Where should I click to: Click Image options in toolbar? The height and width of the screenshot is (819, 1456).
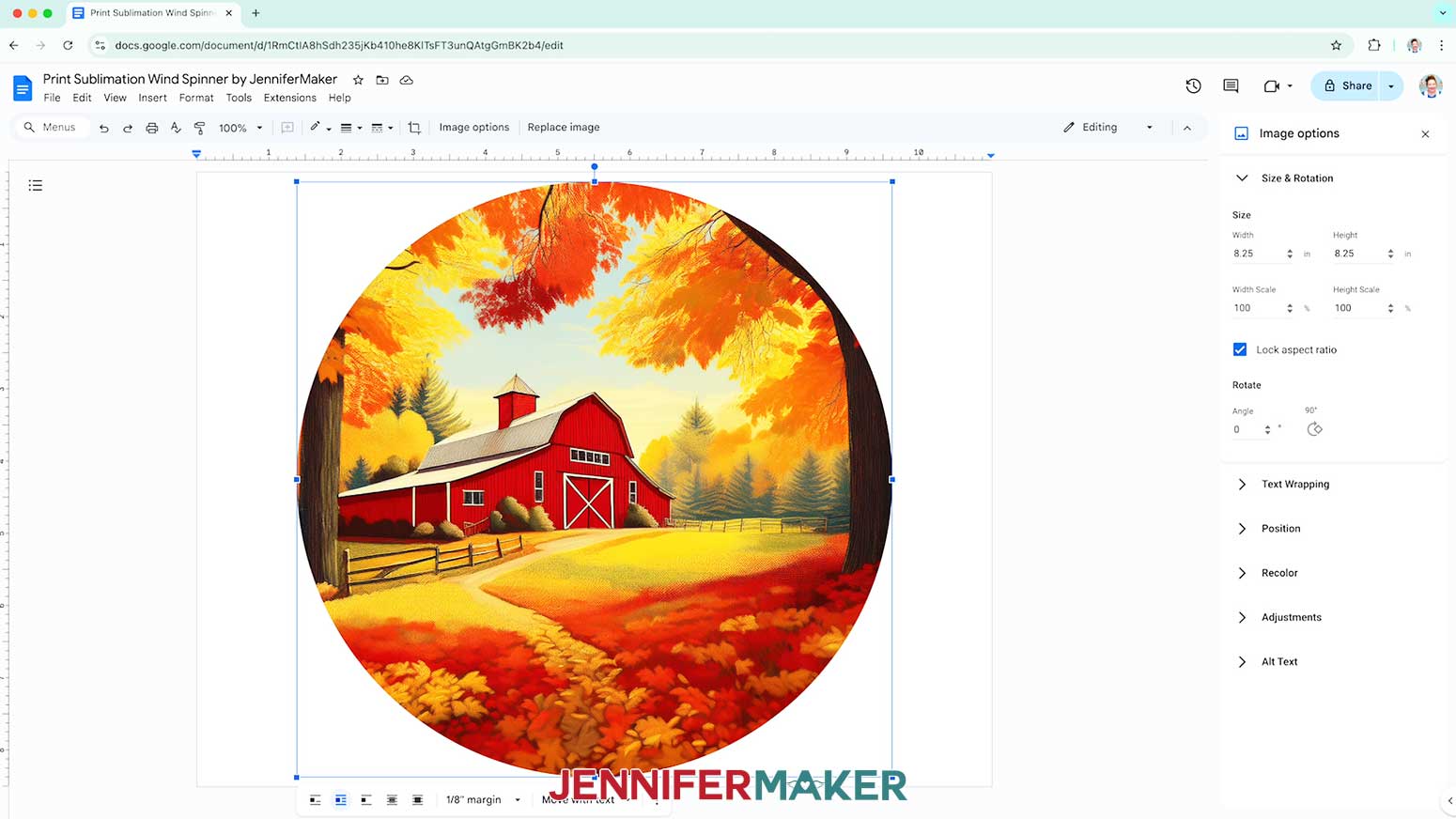tap(474, 128)
